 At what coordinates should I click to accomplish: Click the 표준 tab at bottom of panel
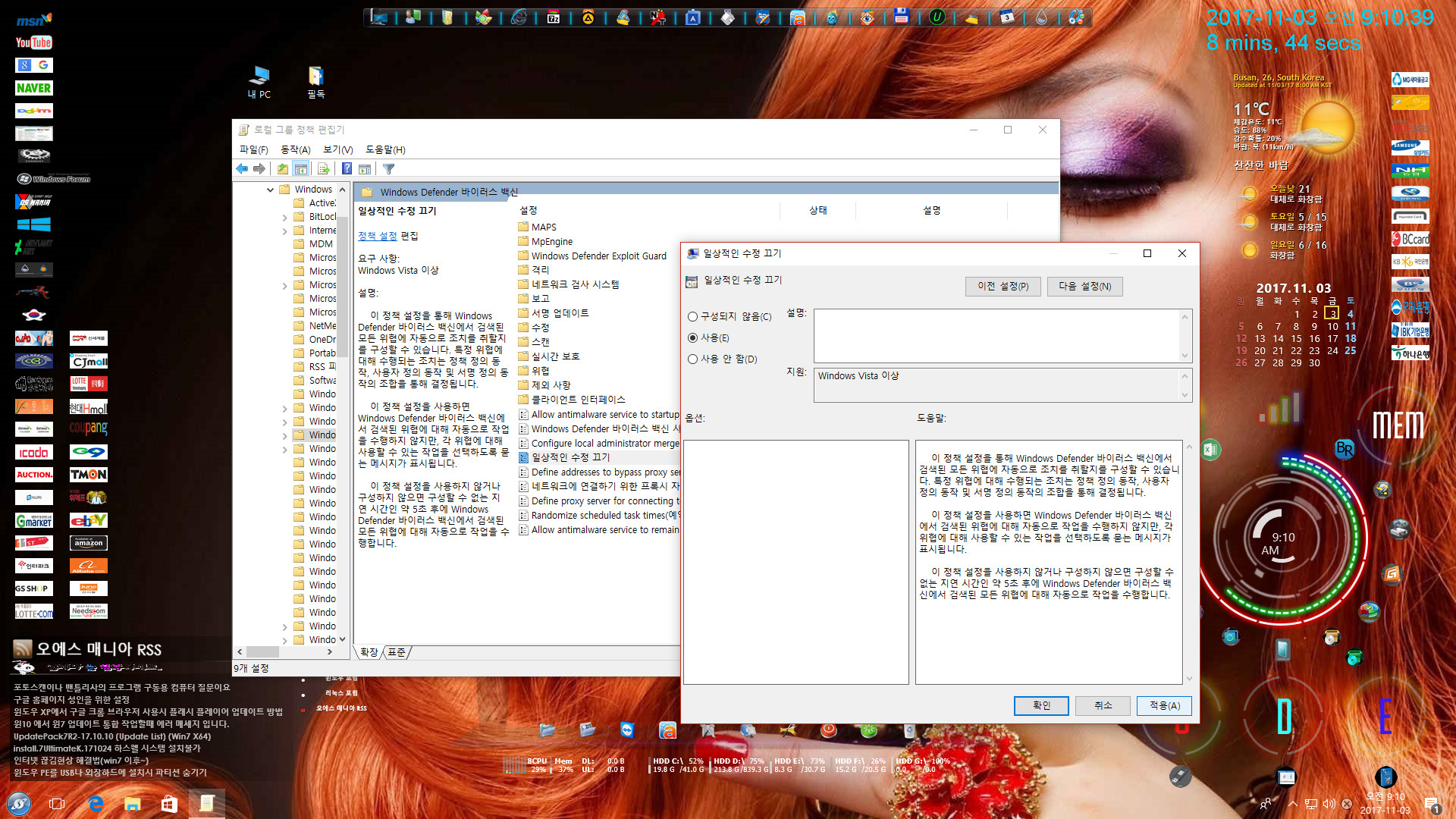[x=400, y=652]
